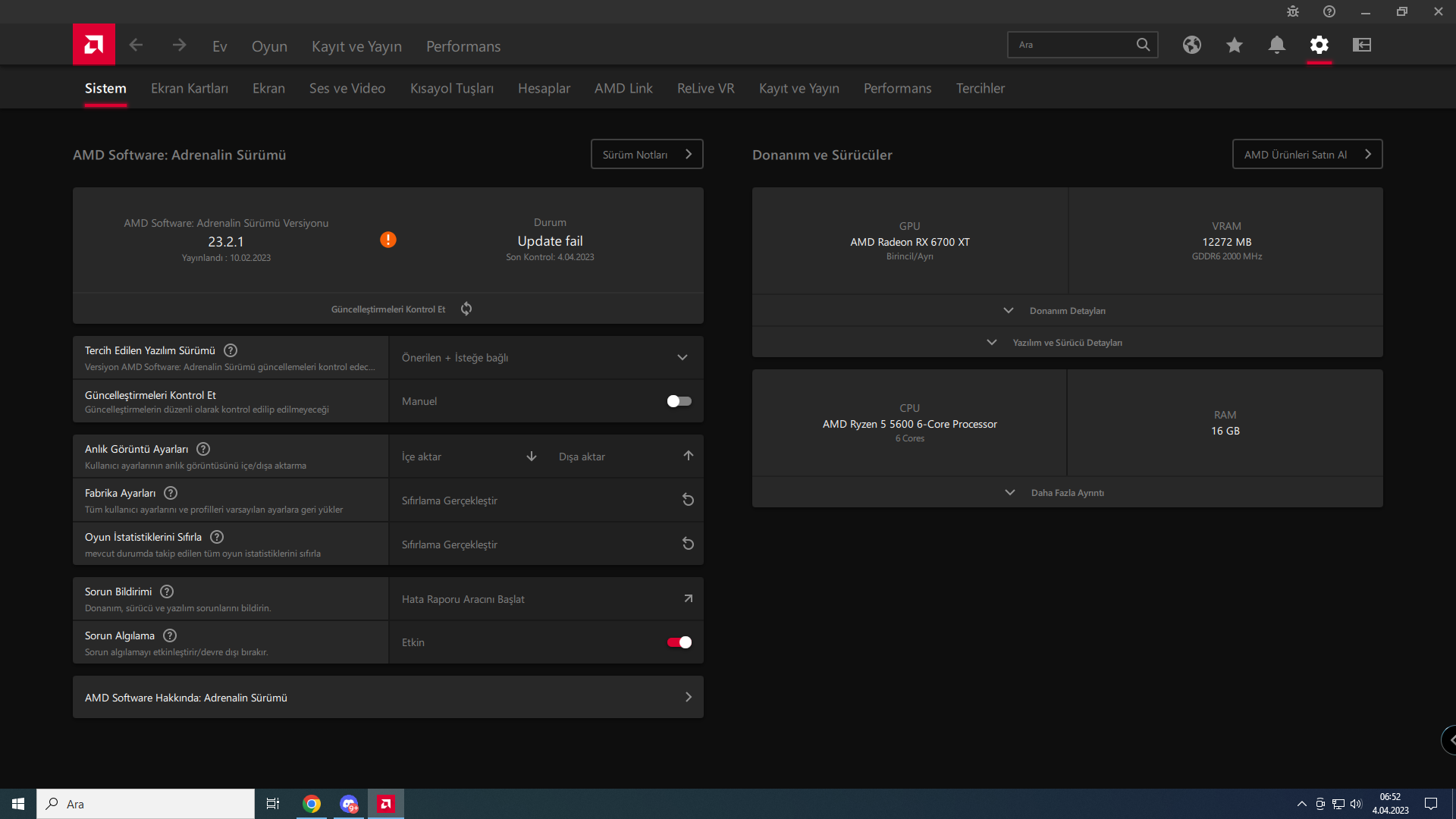
Task: Click the bug report icon in title bar
Action: click(1293, 11)
